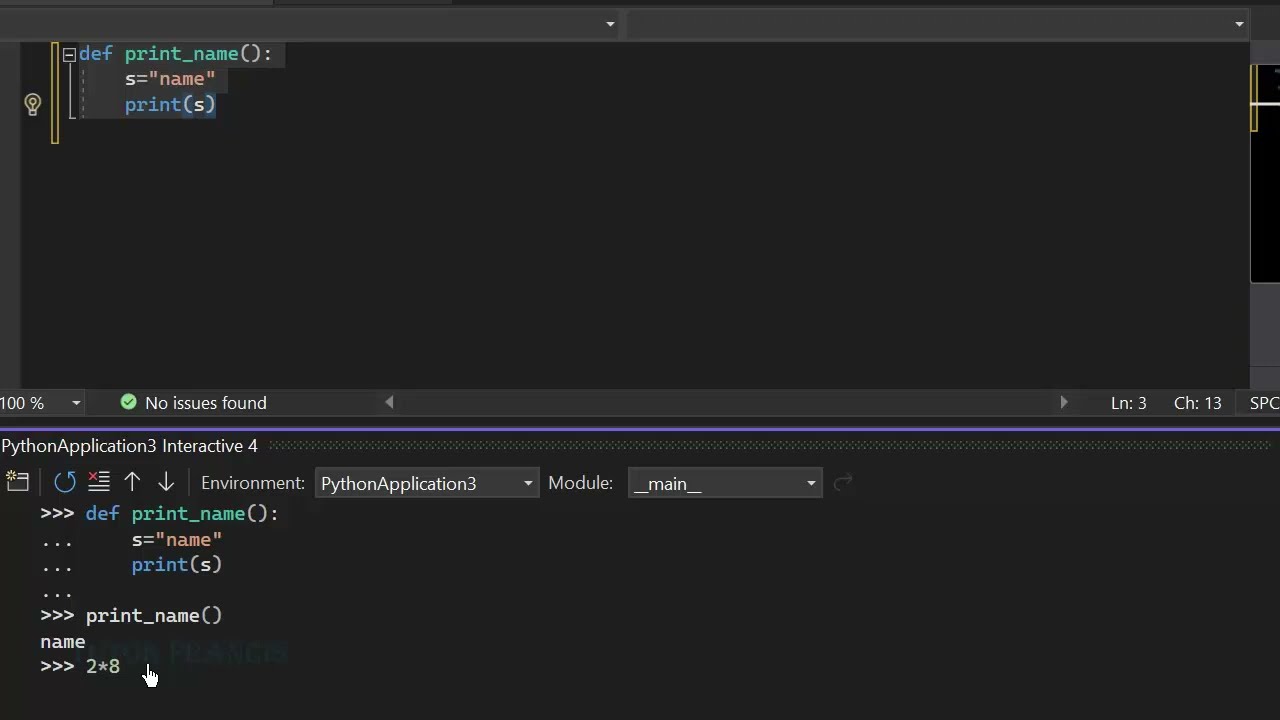Open the 100 % zoom level dropdown

point(76,403)
